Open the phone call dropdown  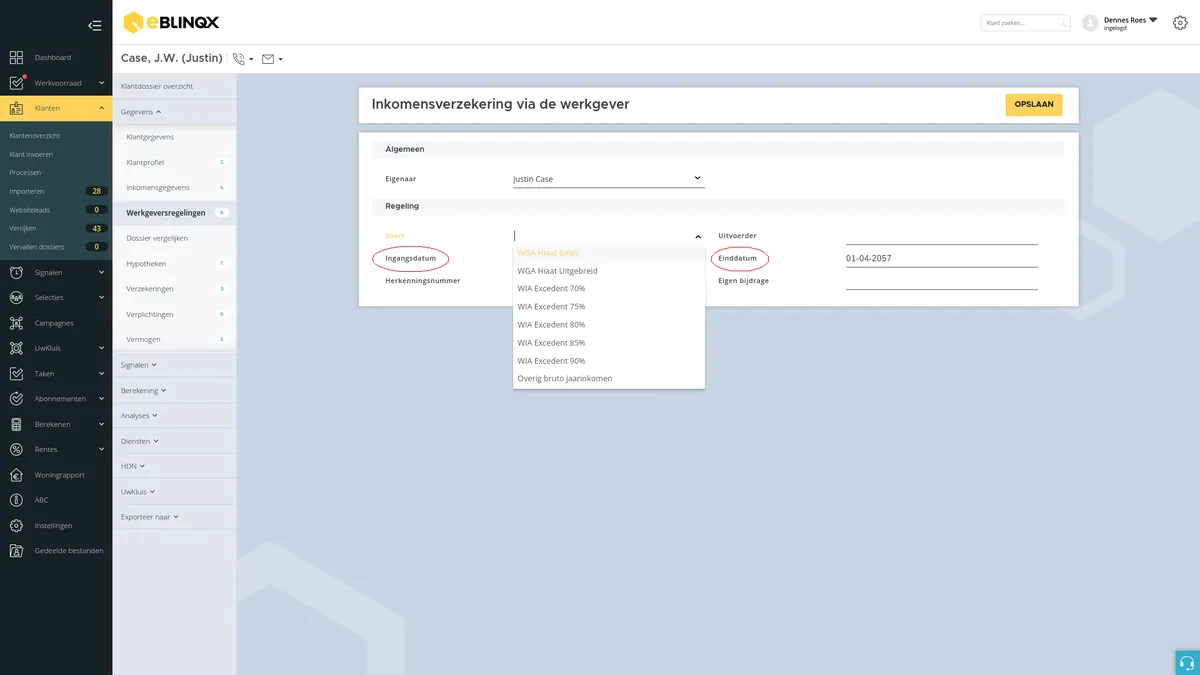point(243,59)
